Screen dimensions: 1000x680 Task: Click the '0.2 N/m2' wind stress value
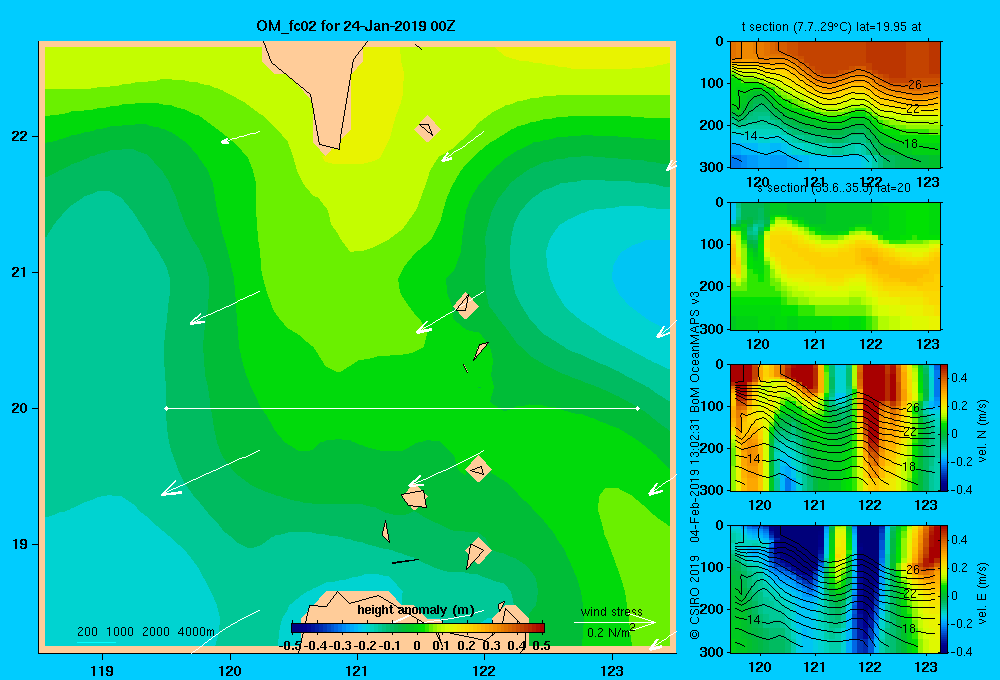click(611, 632)
